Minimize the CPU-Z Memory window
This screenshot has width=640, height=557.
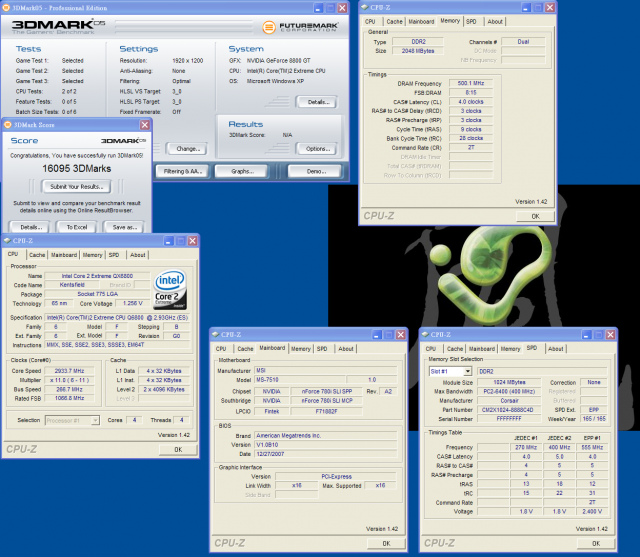tap(526, 7)
